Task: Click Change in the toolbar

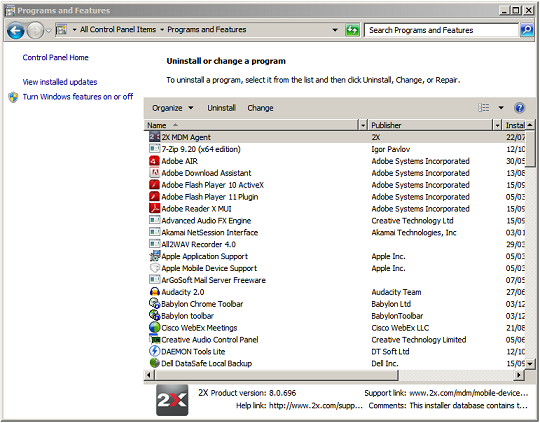Action: click(260, 108)
